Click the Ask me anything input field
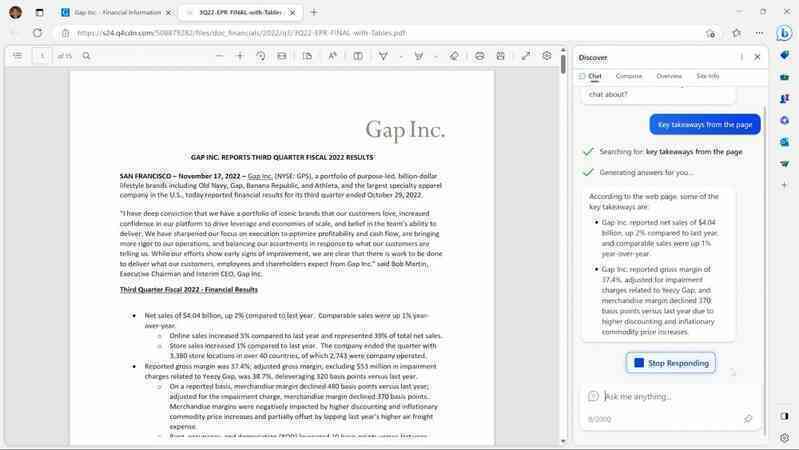799x450 pixels. [x=673, y=396]
